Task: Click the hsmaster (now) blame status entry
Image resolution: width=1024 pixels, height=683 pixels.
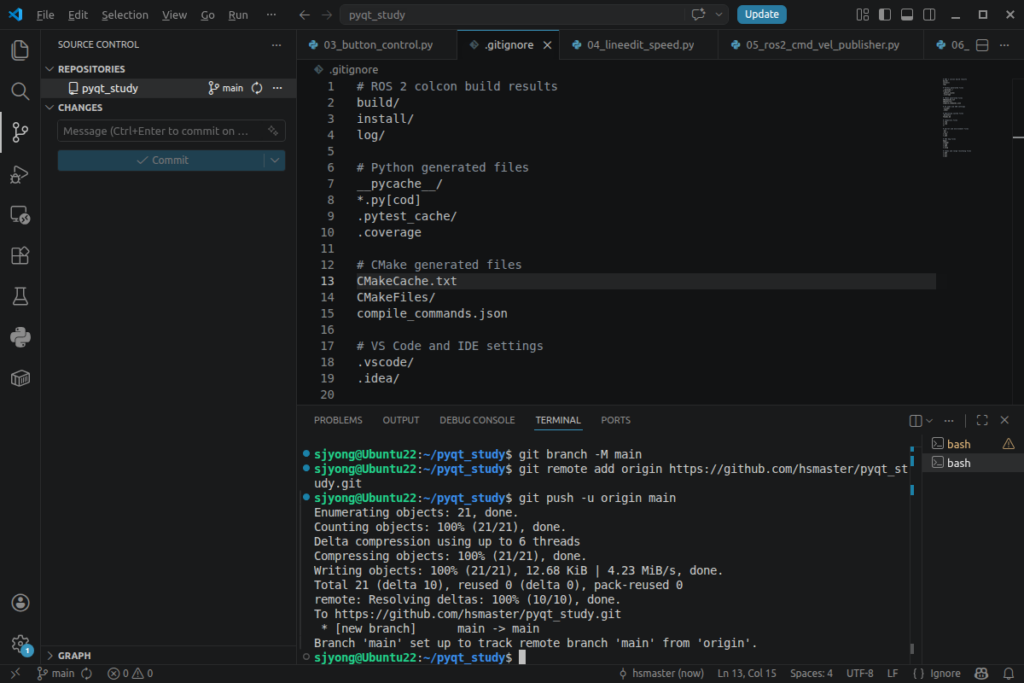Action: point(662,673)
